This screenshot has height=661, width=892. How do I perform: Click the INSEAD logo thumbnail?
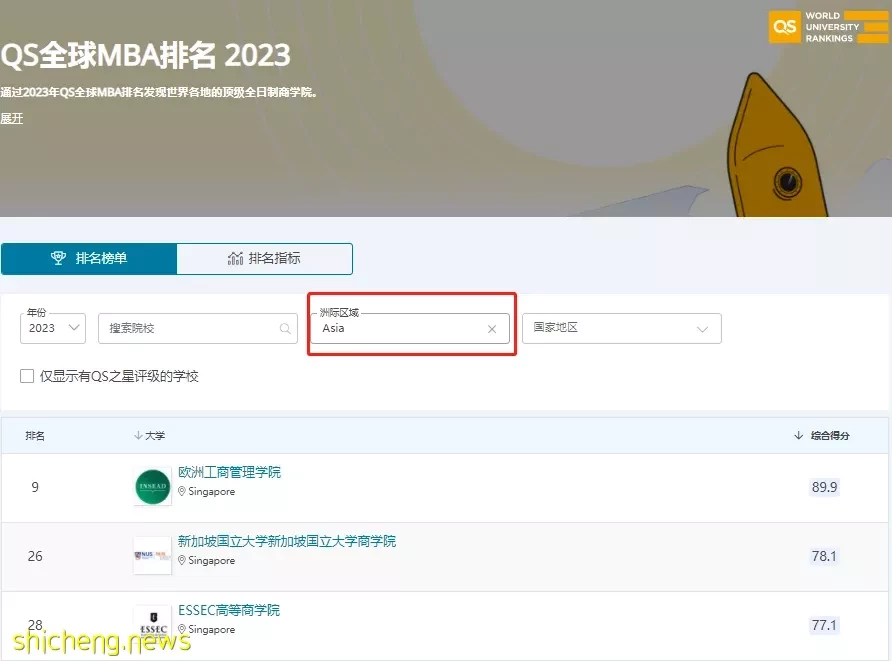(x=152, y=487)
